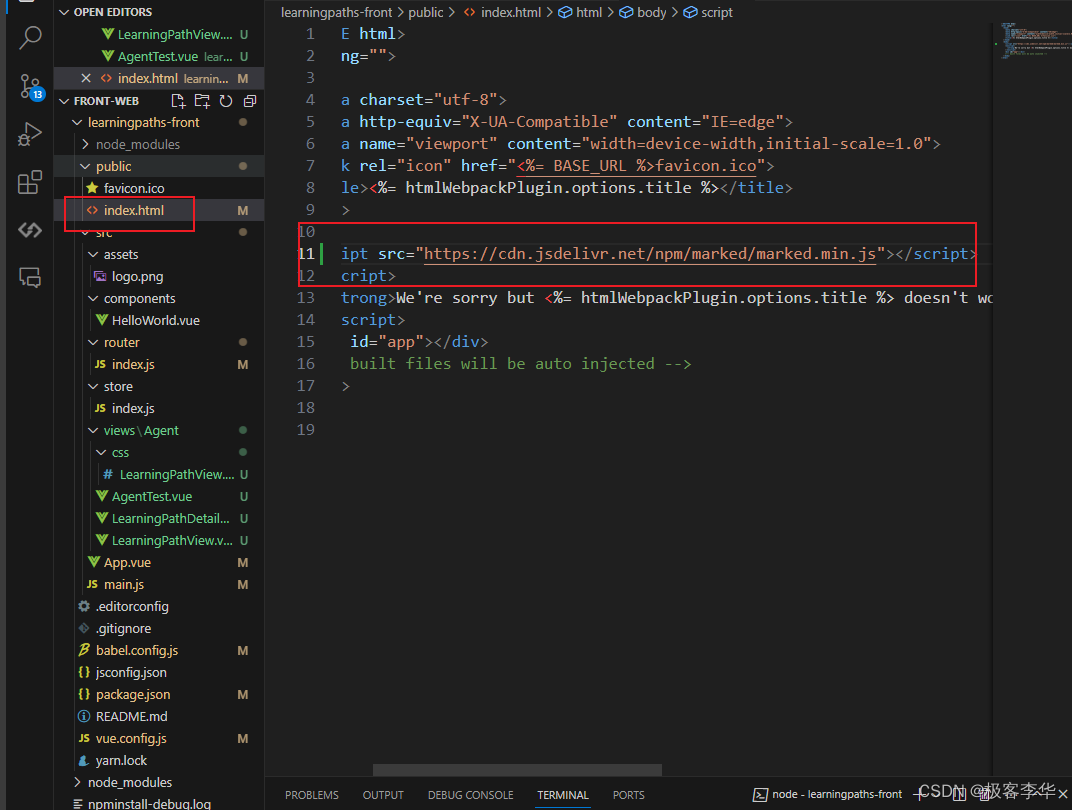
Task: Open npminstall-debug.log file
Action: 149,803
